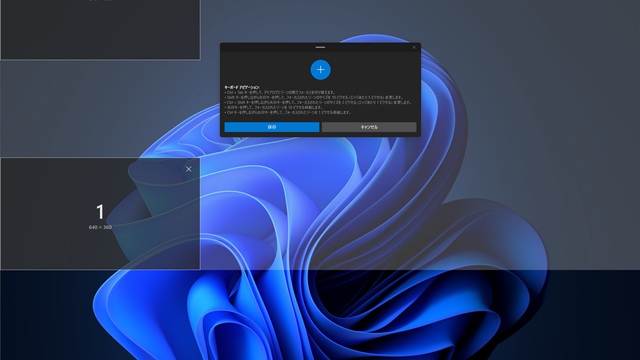Grab the dialog's top drag handle bar

320,47
